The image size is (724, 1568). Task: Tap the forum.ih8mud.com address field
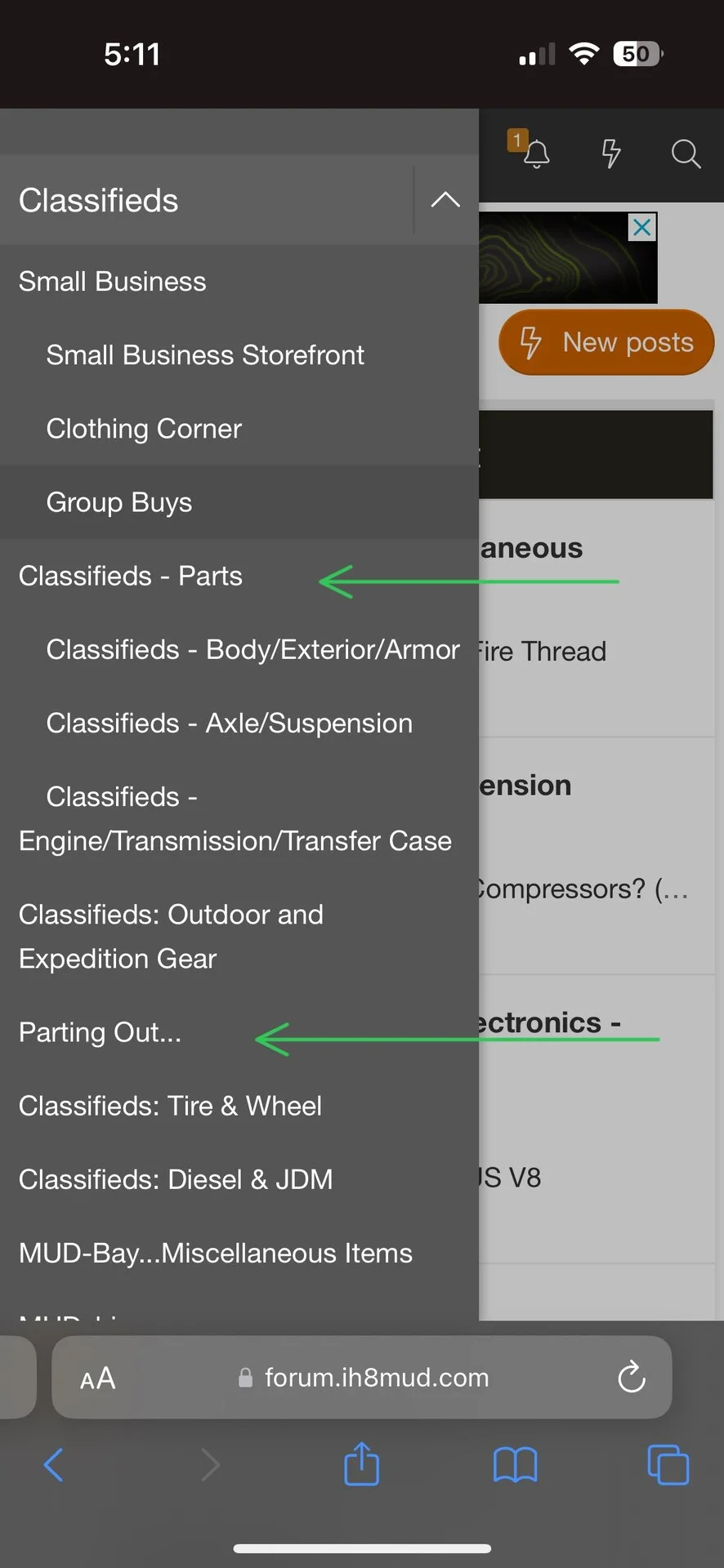click(376, 1378)
